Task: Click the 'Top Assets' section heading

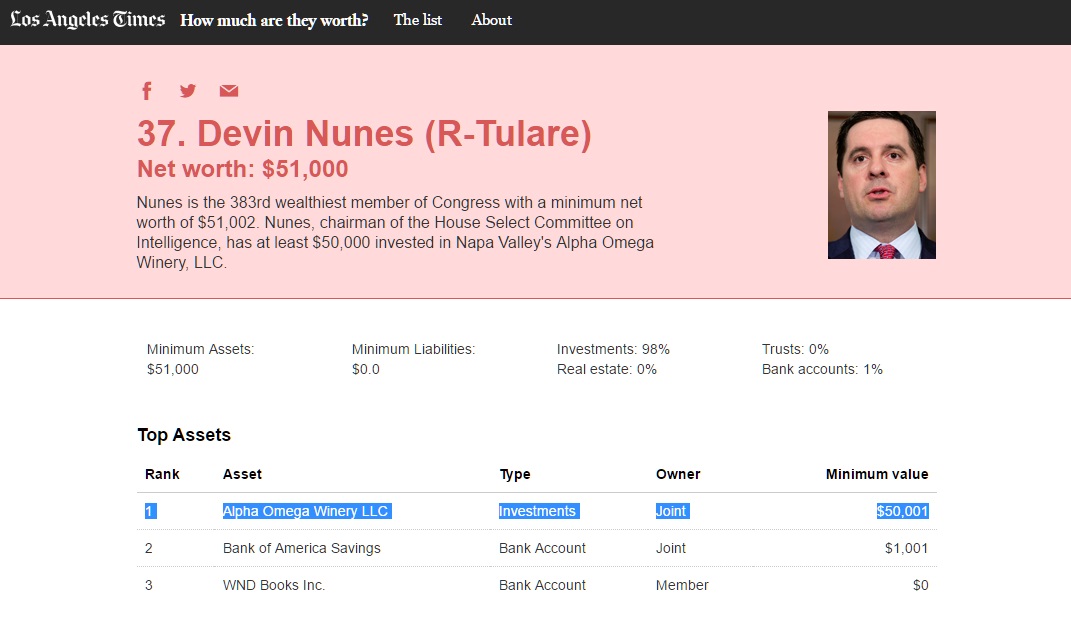Action: 184,435
